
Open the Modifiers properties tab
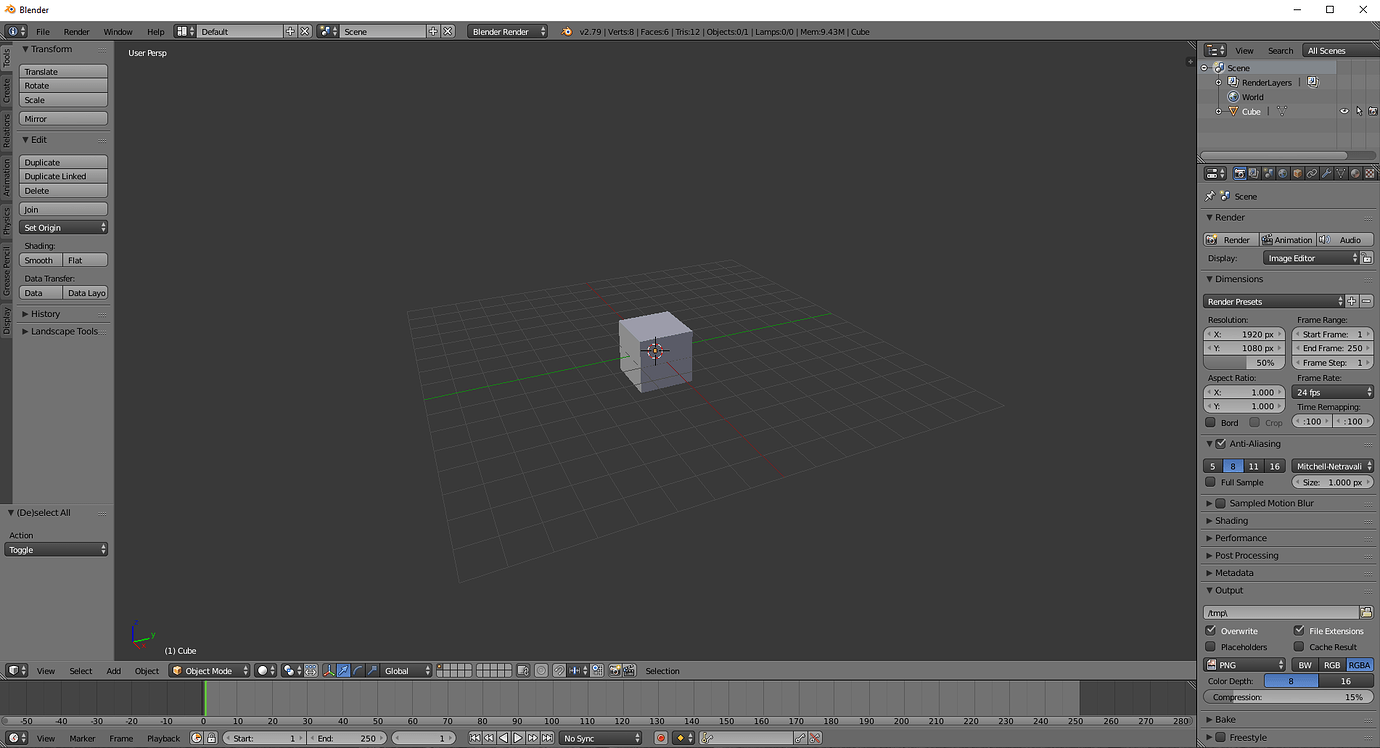[x=1328, y=172]
